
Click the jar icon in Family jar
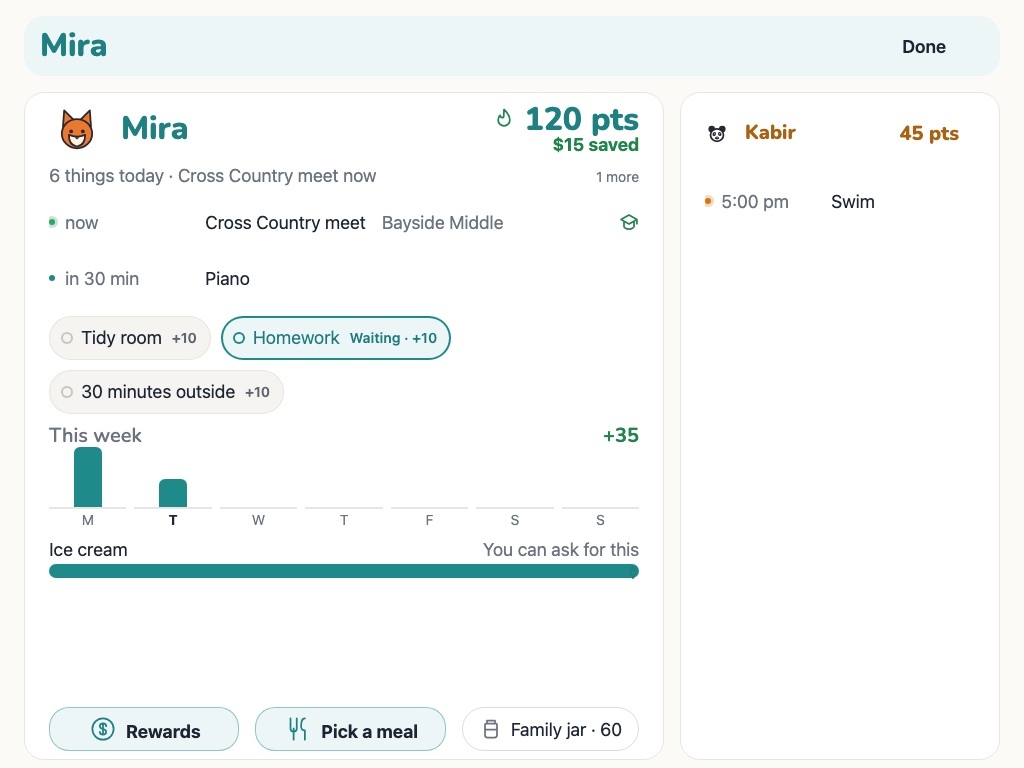pyautogui.click(x=491, y=729)
